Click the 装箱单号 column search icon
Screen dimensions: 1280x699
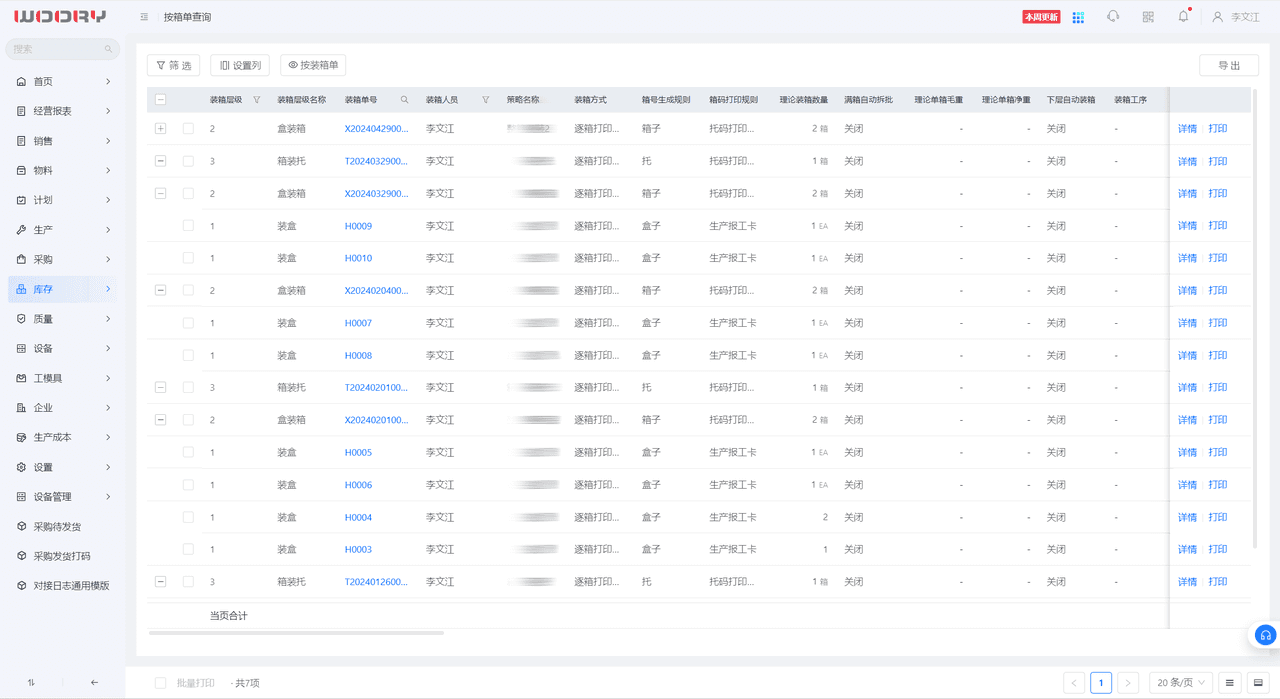pyautogui.click(x=405, y=100)
